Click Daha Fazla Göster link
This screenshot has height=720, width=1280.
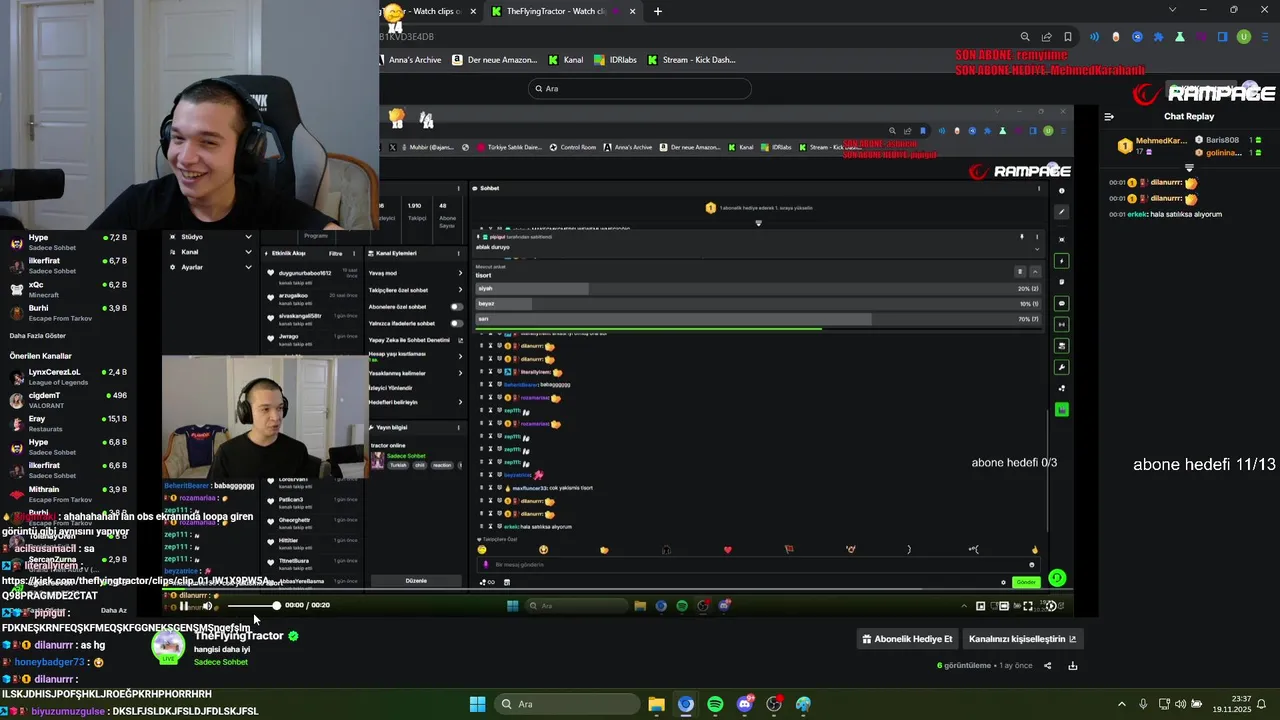tap(38, 336)
